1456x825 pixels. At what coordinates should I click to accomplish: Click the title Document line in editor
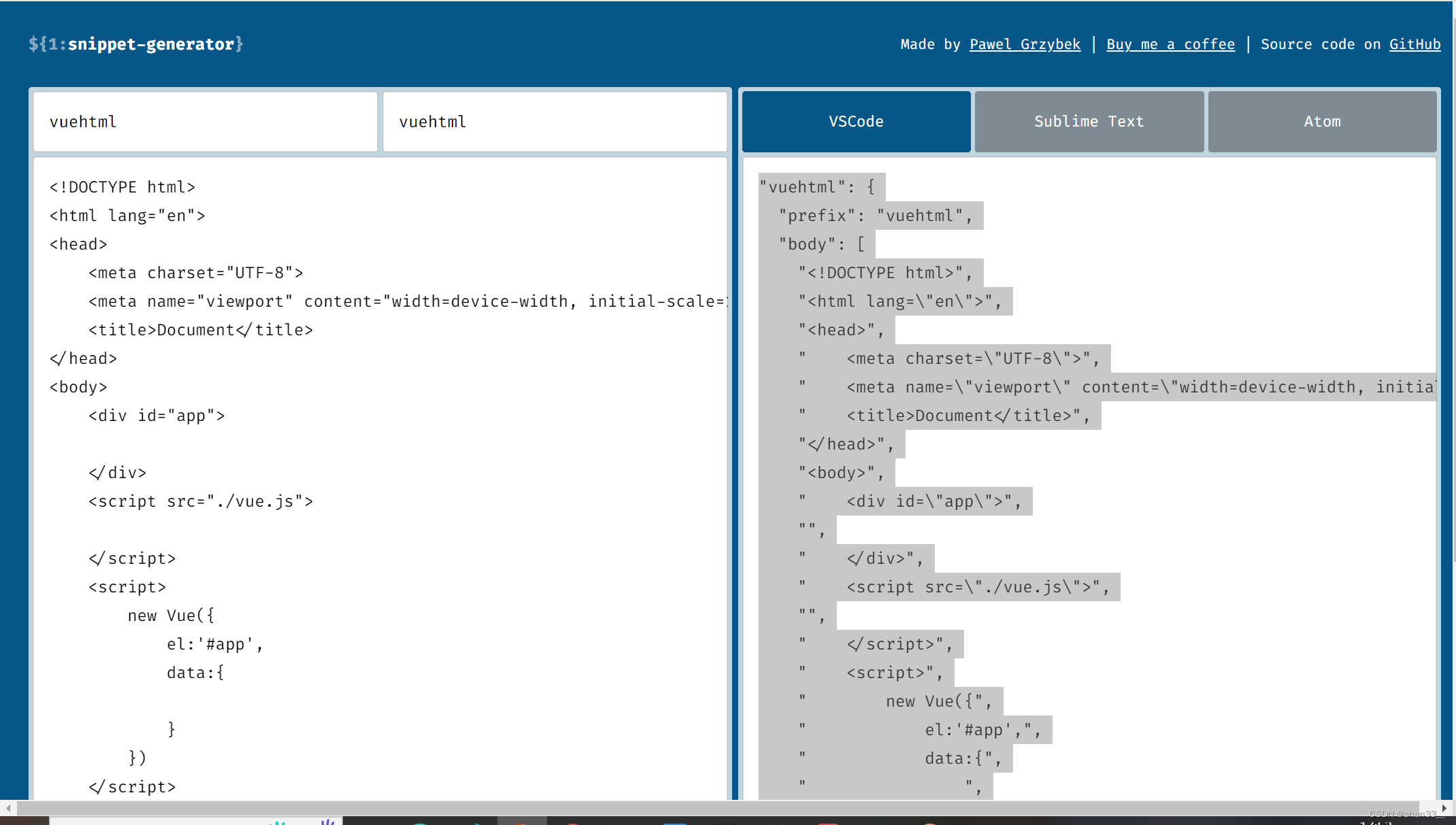(201, 330)
